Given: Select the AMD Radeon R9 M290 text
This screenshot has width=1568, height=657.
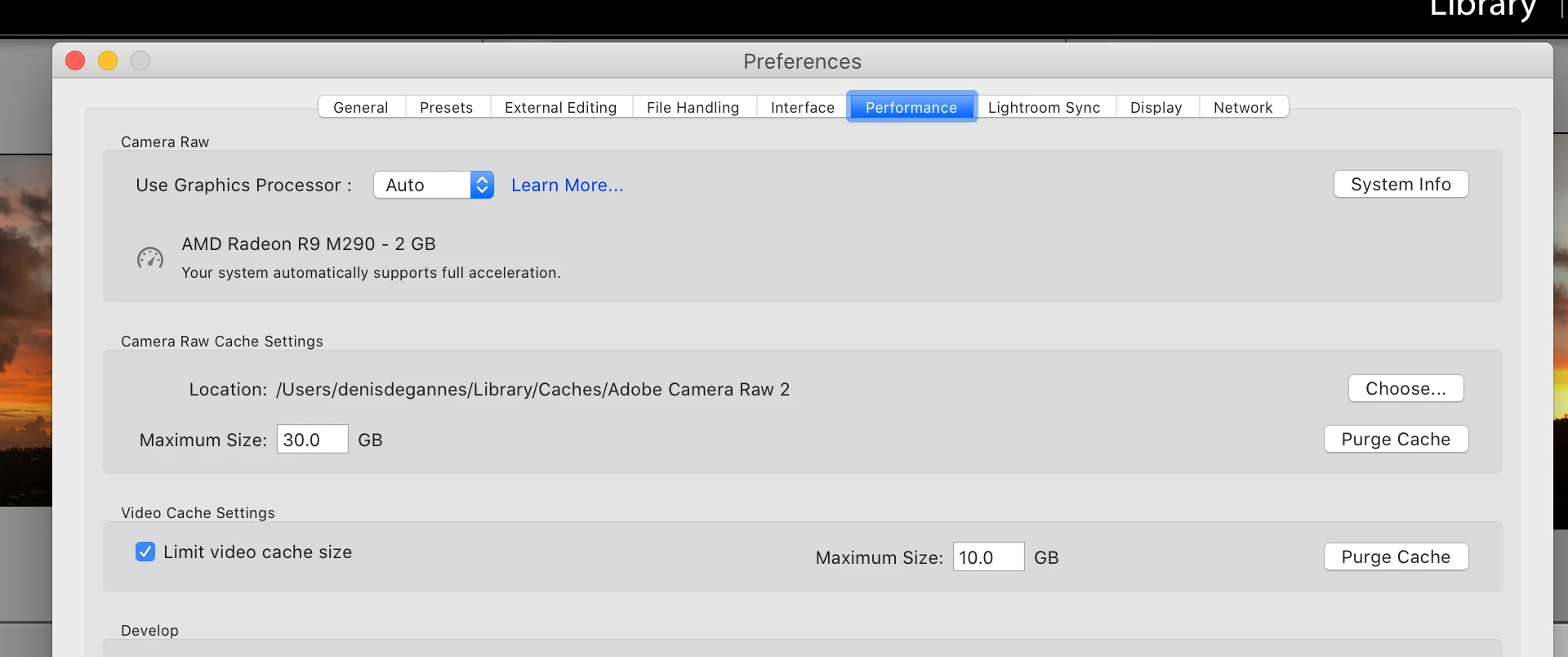Looking at the screenshot, I should pos(309,244).
